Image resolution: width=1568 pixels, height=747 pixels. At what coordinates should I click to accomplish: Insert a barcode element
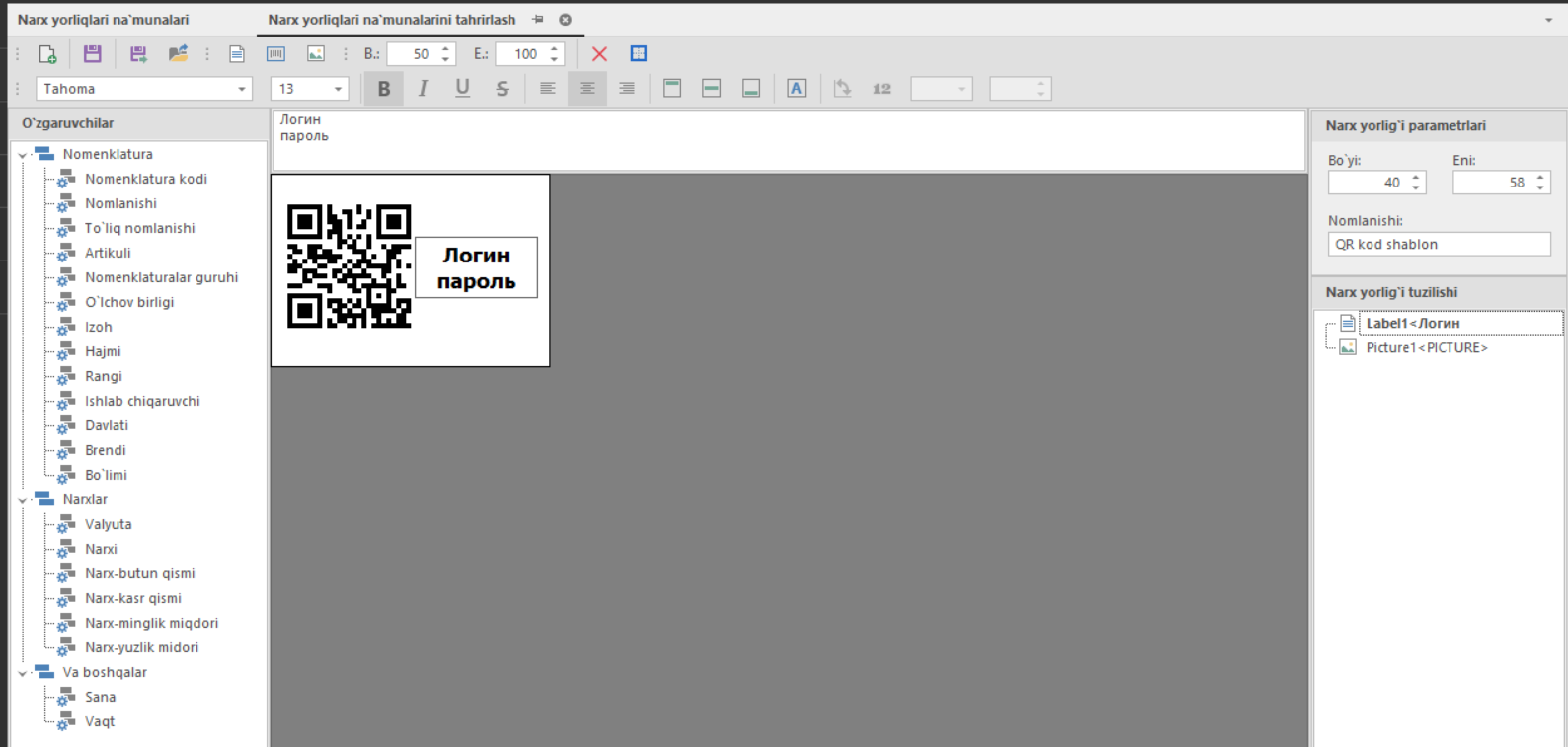tap(276, 54)
